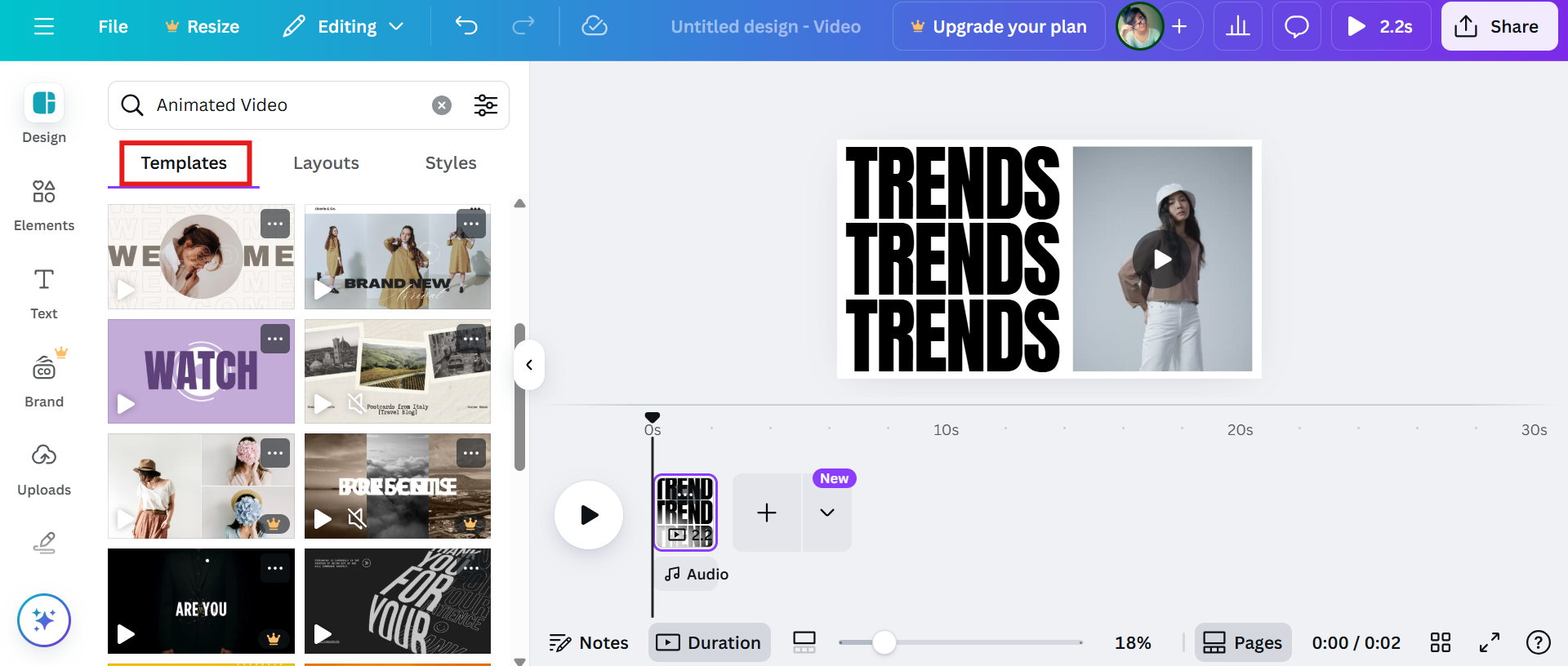The image size is (1568, 666).
Task: Select the FOR YOUR template thumbnail
Action: click(x=398, y=601)
